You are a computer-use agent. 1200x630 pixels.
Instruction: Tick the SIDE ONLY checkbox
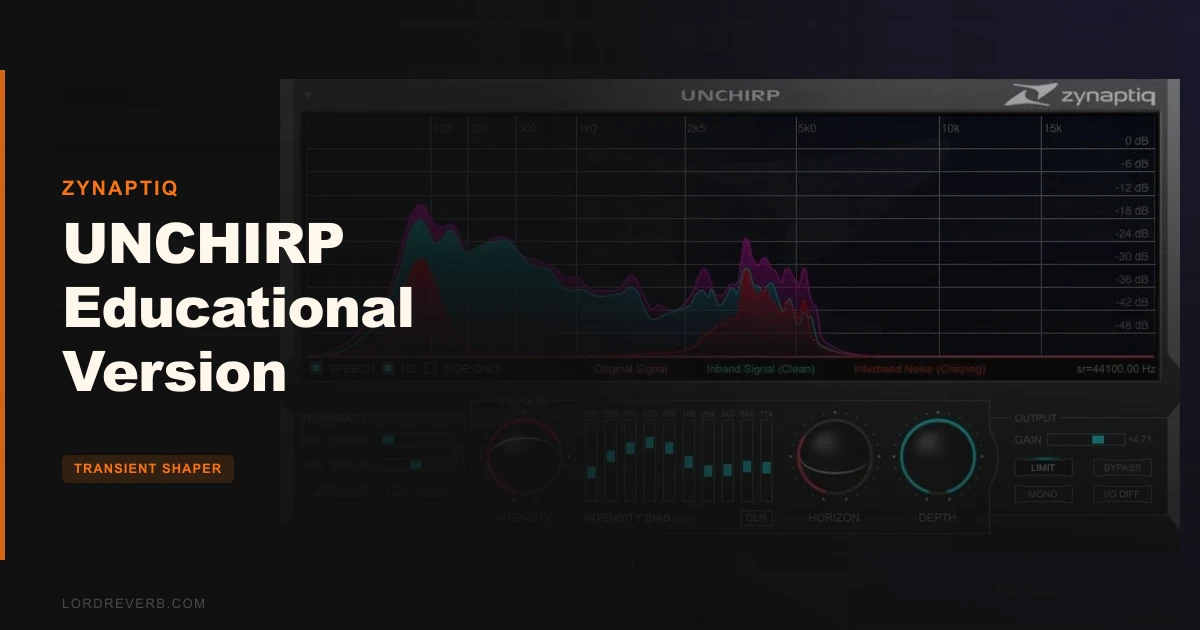tap(431, 369)
